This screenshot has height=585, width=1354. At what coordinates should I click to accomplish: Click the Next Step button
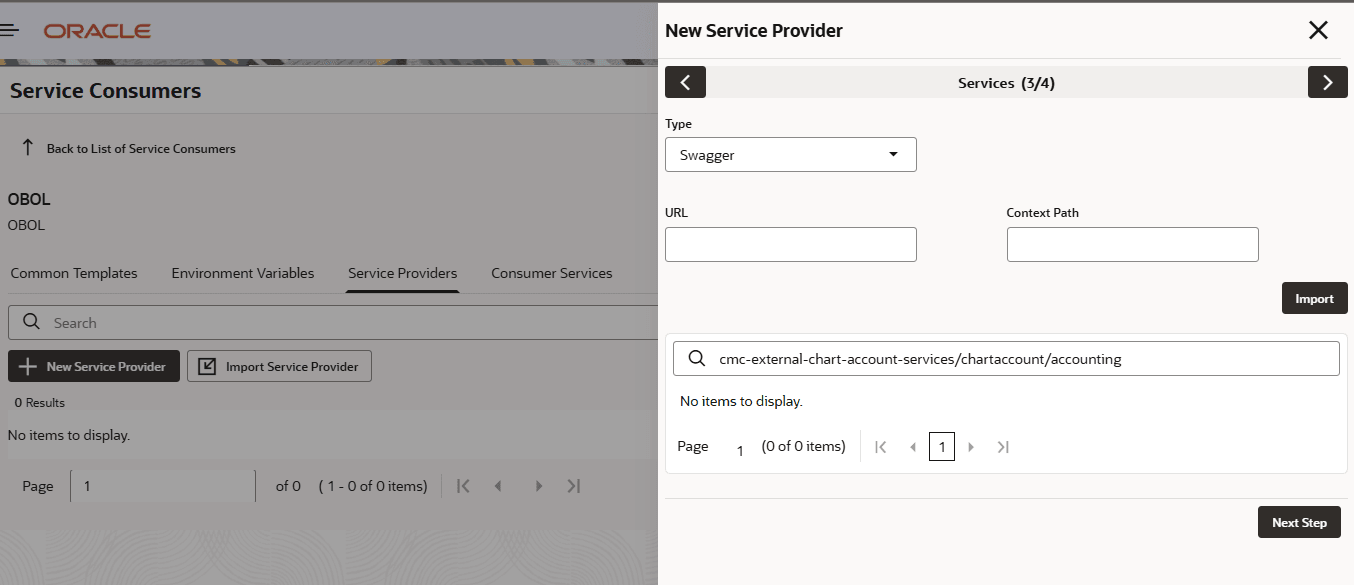point(1299,522)
